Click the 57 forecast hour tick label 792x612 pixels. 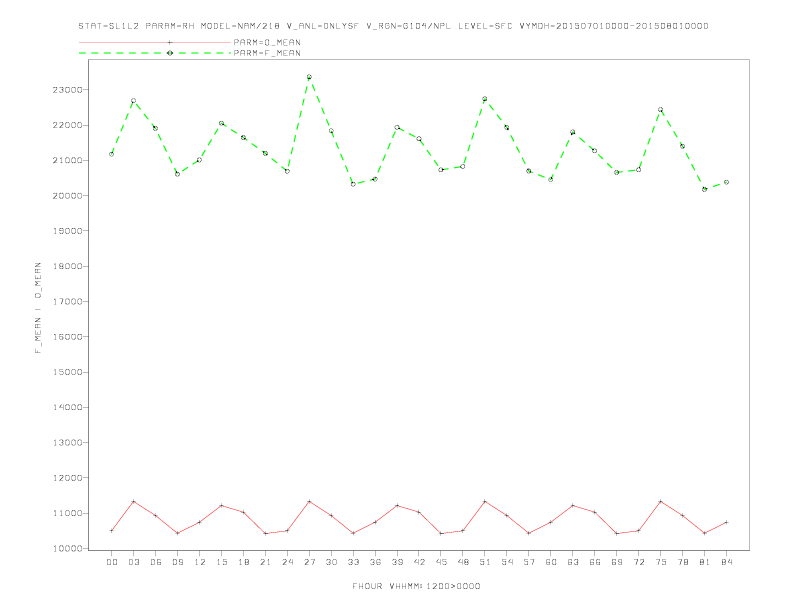529,562
